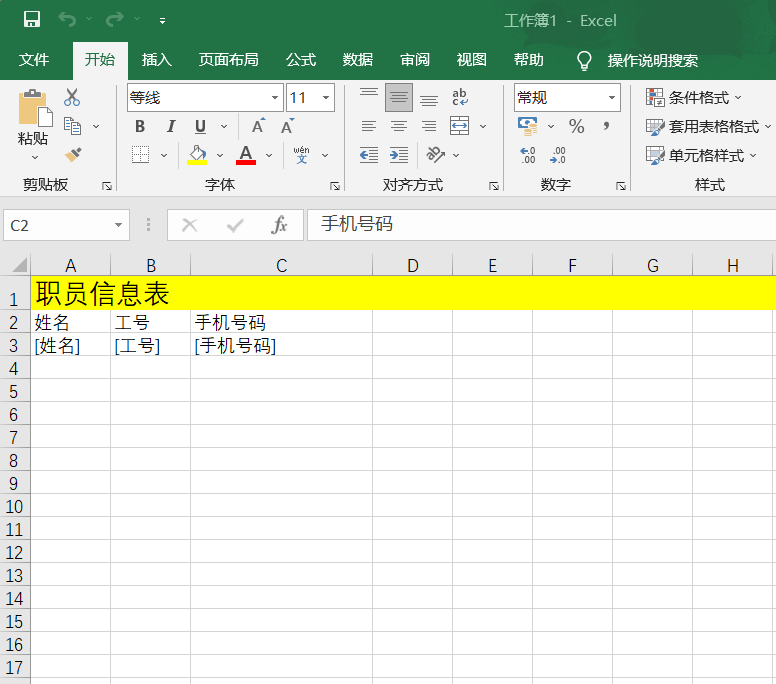
Task: Open Conditional Formatting (条件格式) menu
Action: [x=694, y=98]
